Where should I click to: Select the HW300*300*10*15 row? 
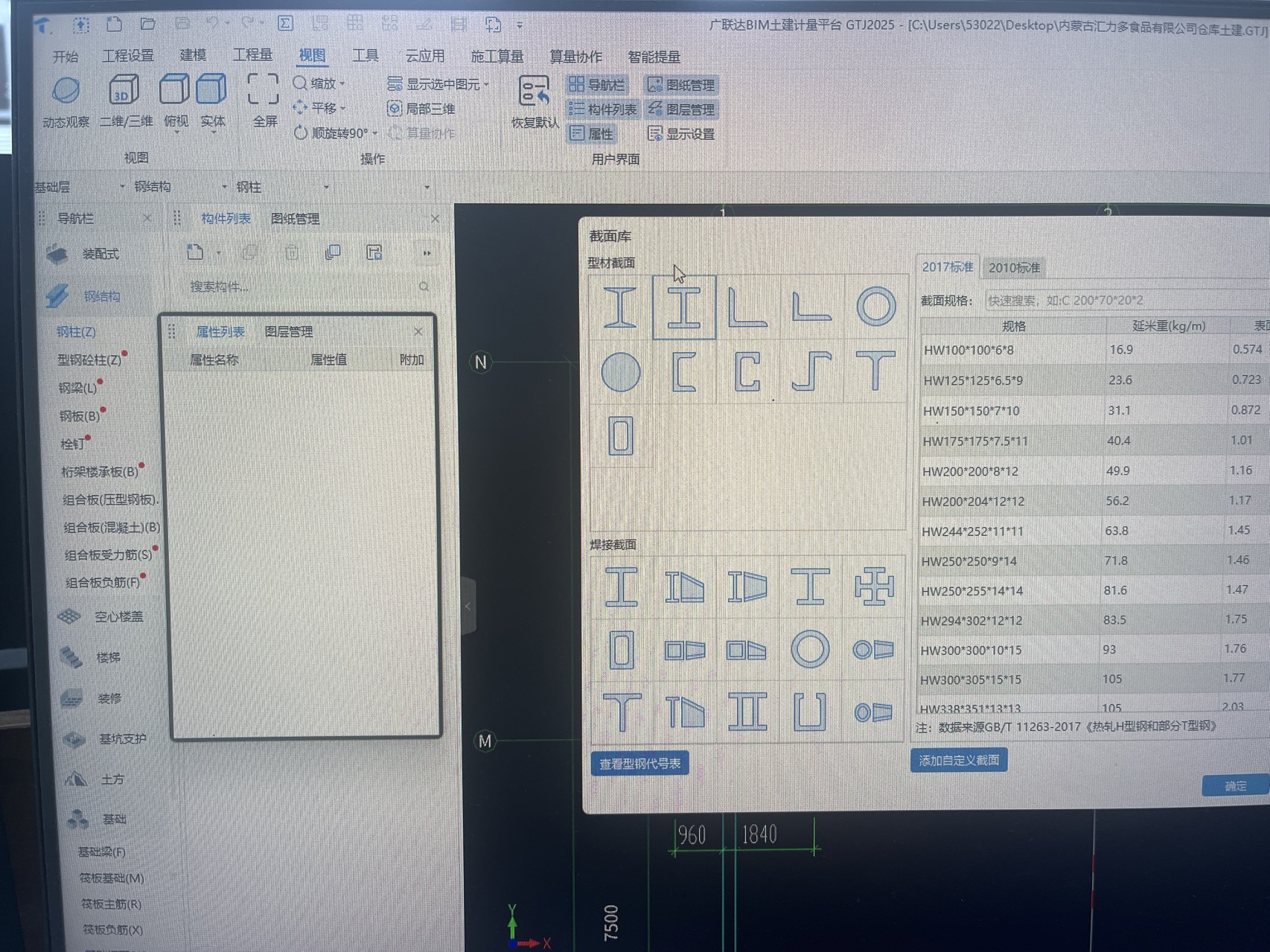pos(1094,649)
